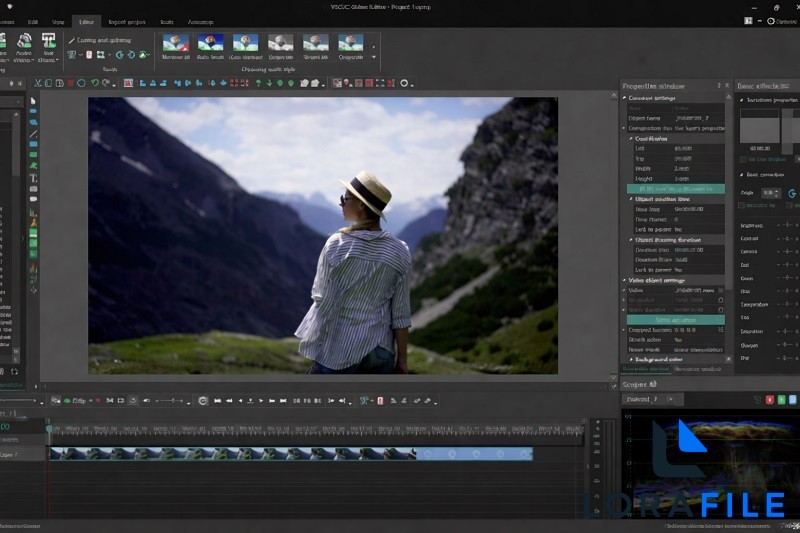This screenshot has height=533, width=800.
Task: Select the text T tool in left sidebar
Action: click(33, 178)
